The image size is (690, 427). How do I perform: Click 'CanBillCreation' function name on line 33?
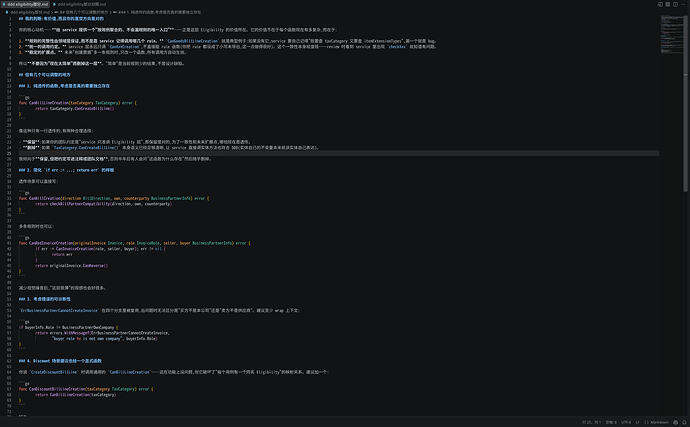[44, 198]
